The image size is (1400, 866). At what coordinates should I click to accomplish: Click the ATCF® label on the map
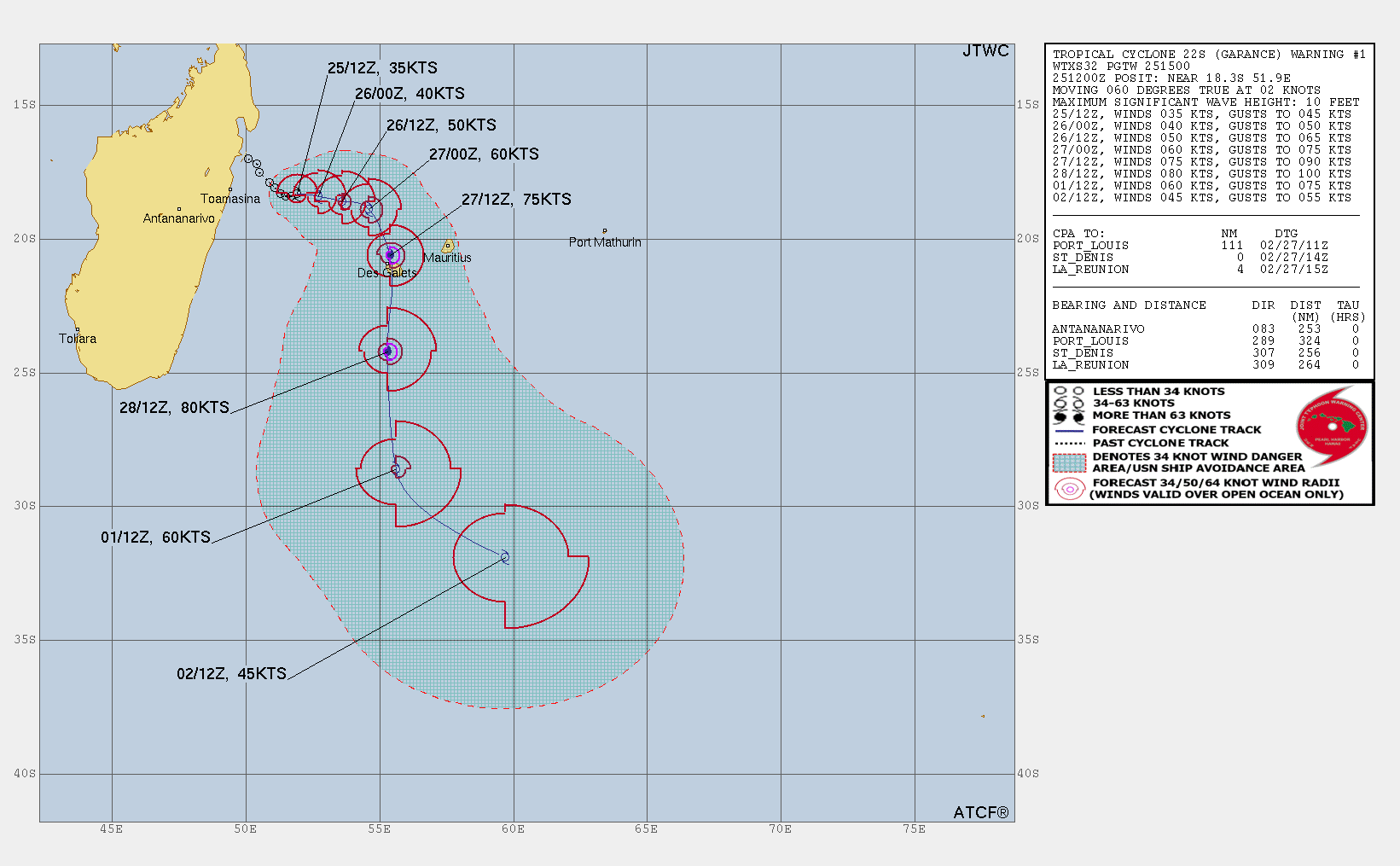tap(980, 813)
